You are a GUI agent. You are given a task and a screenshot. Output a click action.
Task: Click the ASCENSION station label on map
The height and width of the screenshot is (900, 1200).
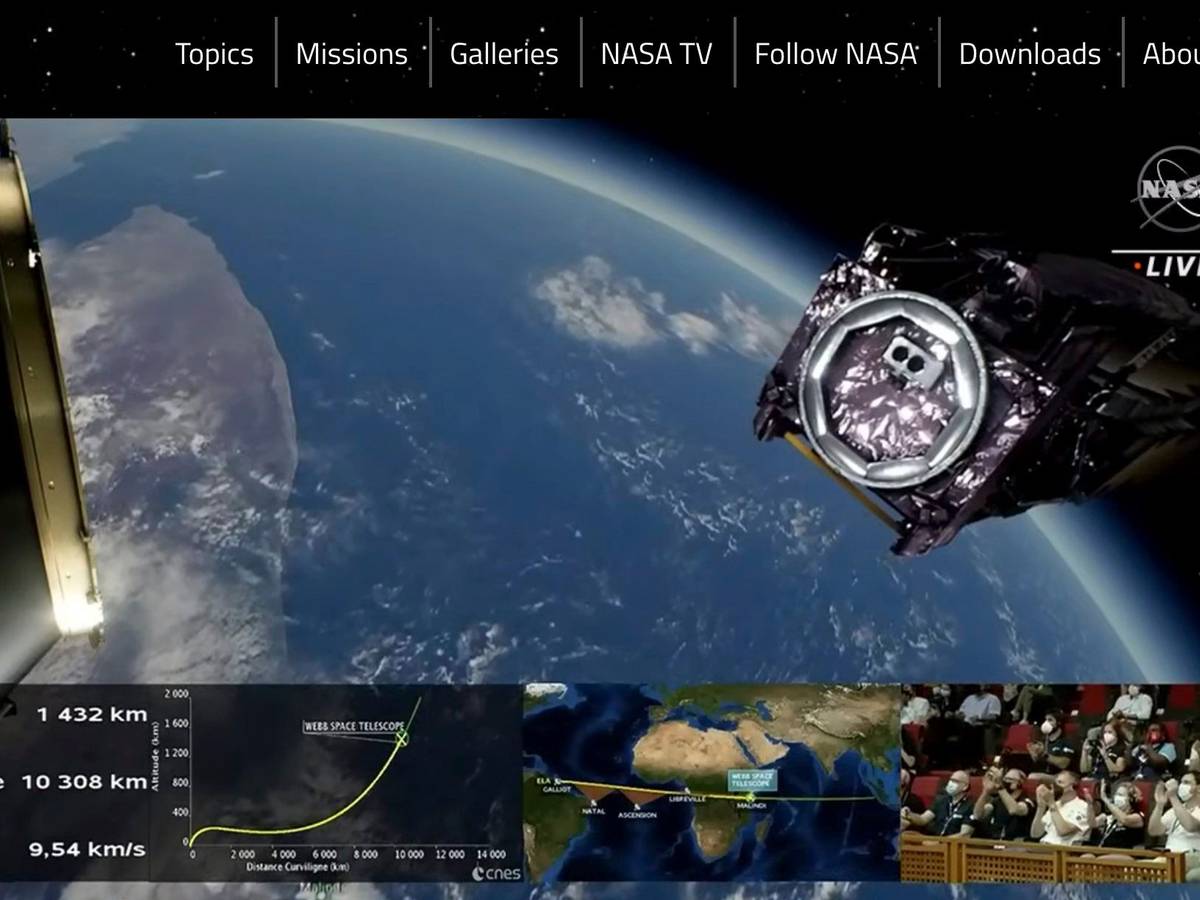[x=637, y=815]
